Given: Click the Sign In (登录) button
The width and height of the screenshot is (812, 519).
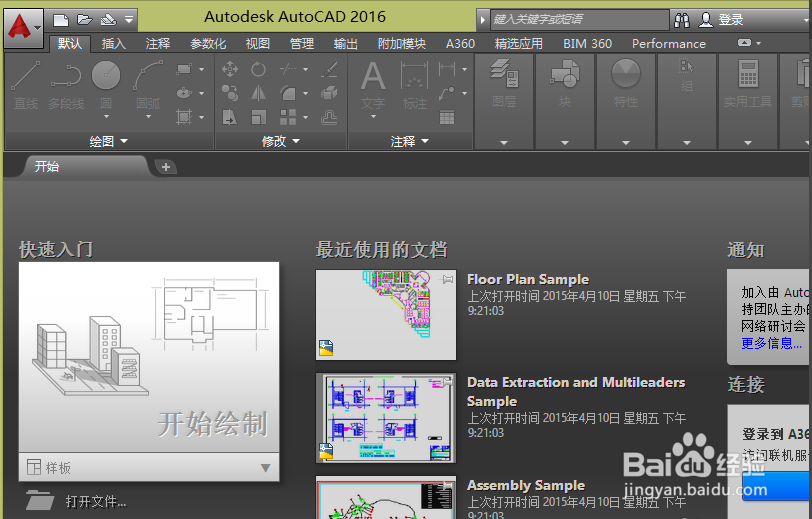Looking at the screenshot, I should click(731, 20).
